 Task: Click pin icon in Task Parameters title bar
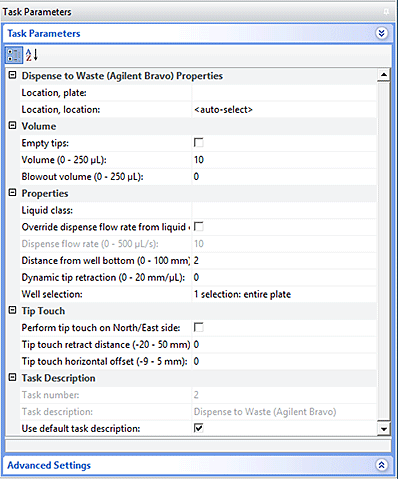coord(386,12)
